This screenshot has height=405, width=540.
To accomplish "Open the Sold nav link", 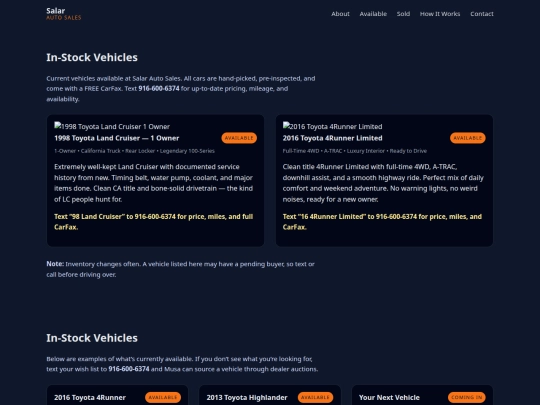I will point(403,14).
